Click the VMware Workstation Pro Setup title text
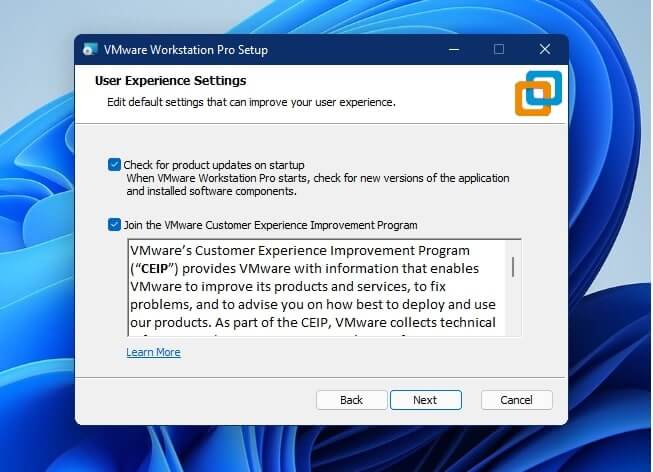This screenshot has width=653, height=472. [186, 50]
